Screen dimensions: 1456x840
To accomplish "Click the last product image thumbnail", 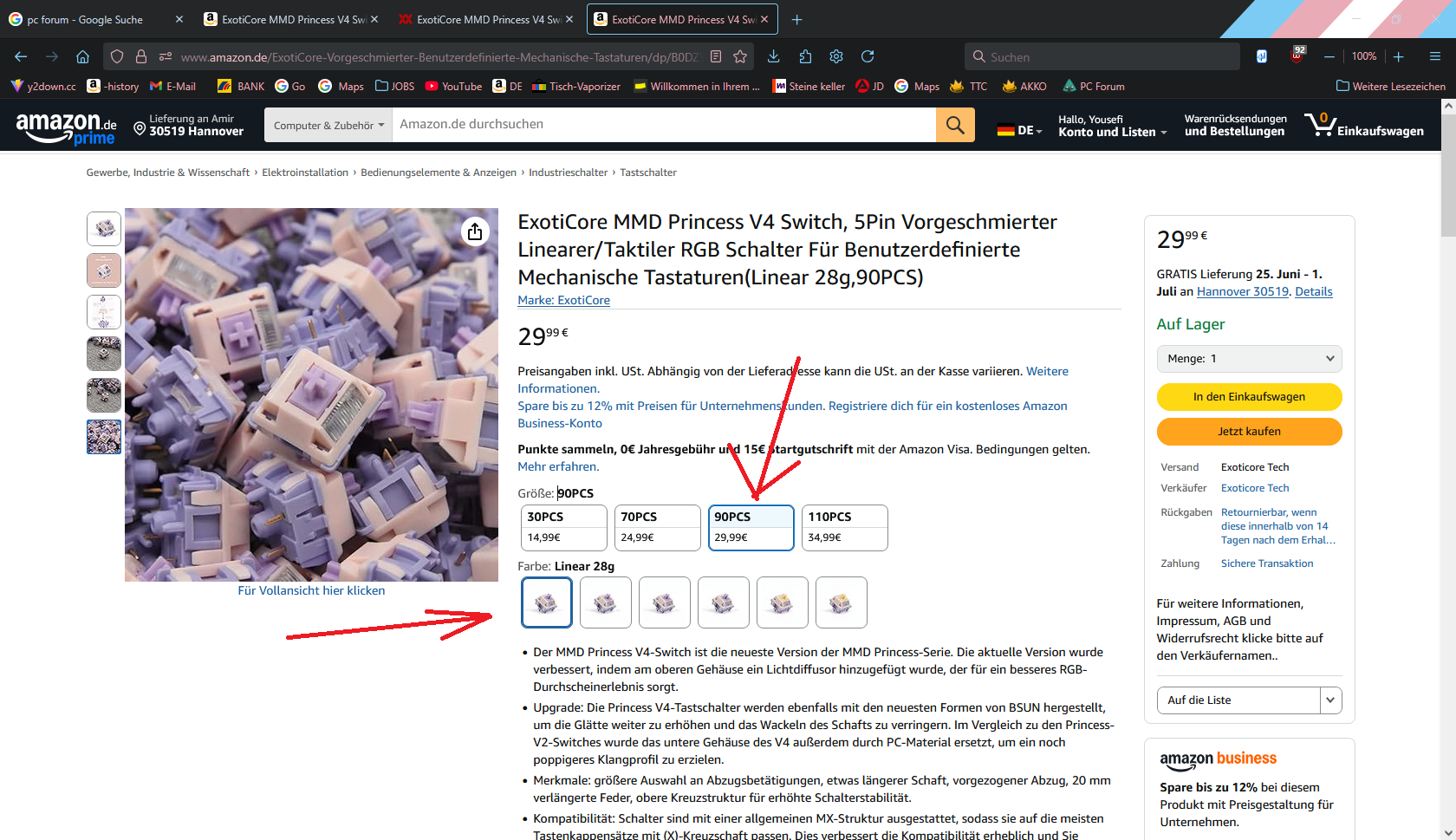I will click(104, 437).
